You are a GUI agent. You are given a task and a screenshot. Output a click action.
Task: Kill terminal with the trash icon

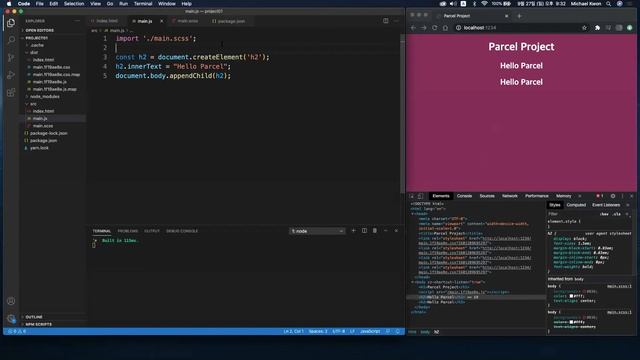tap(375, 231)
